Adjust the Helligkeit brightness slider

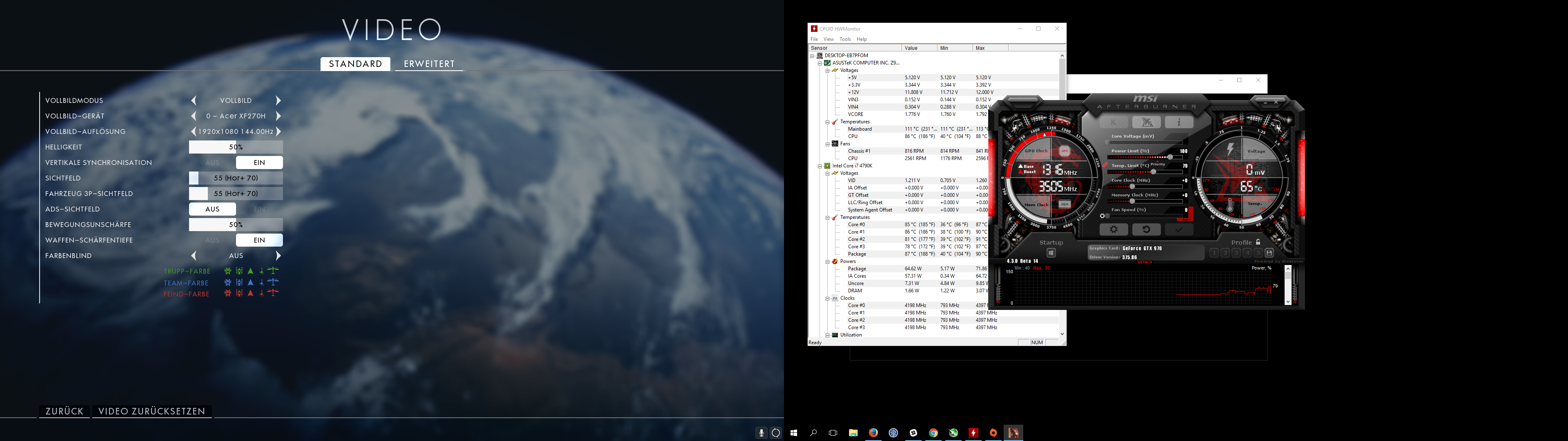pos(236,147)
